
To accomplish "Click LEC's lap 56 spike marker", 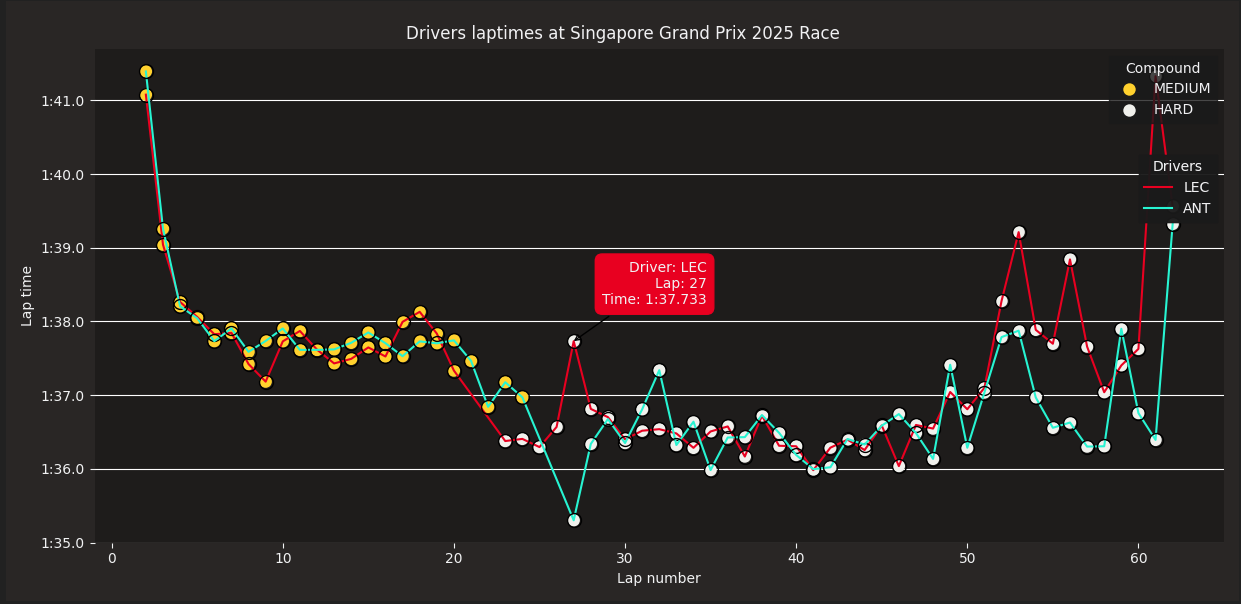I will click(x=1070, y=259).
